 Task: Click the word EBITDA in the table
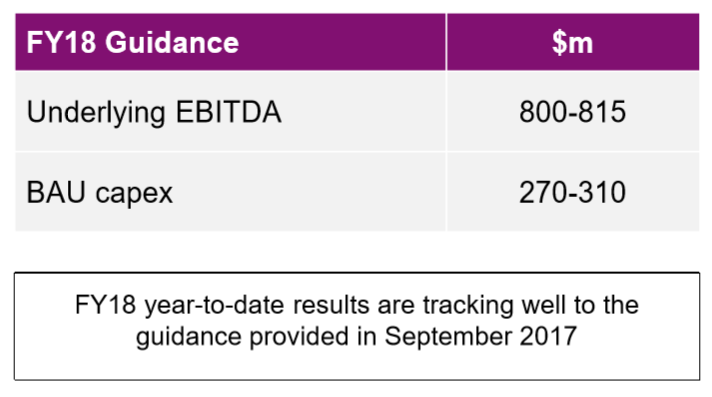[228, 112]
